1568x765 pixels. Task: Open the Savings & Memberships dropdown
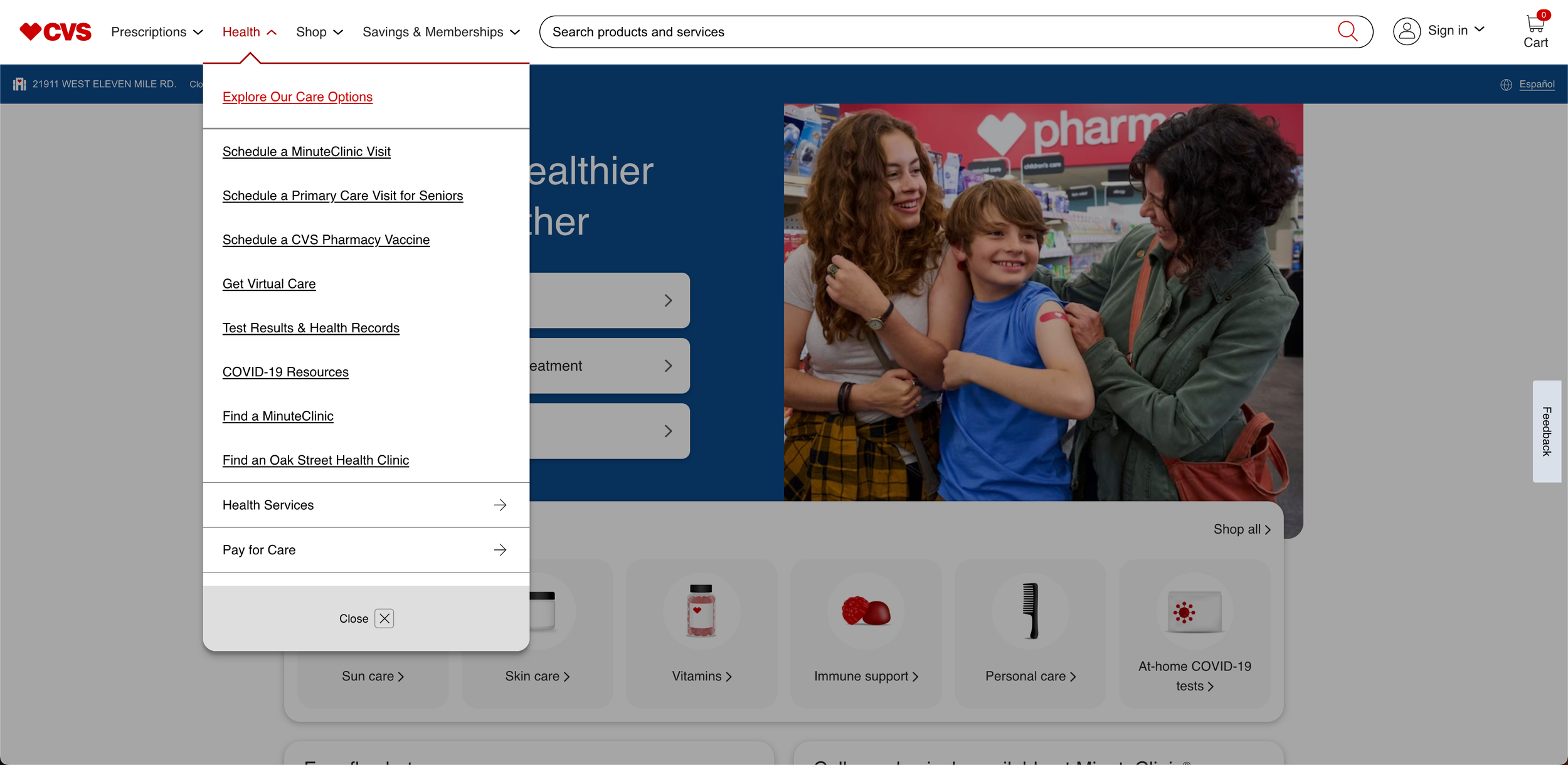442,32
